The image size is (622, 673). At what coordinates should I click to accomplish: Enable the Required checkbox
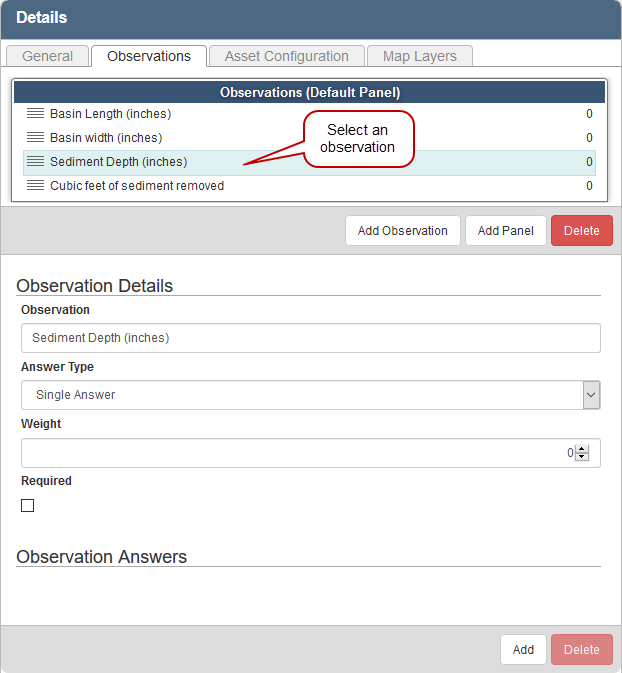(x=28, y=506)
